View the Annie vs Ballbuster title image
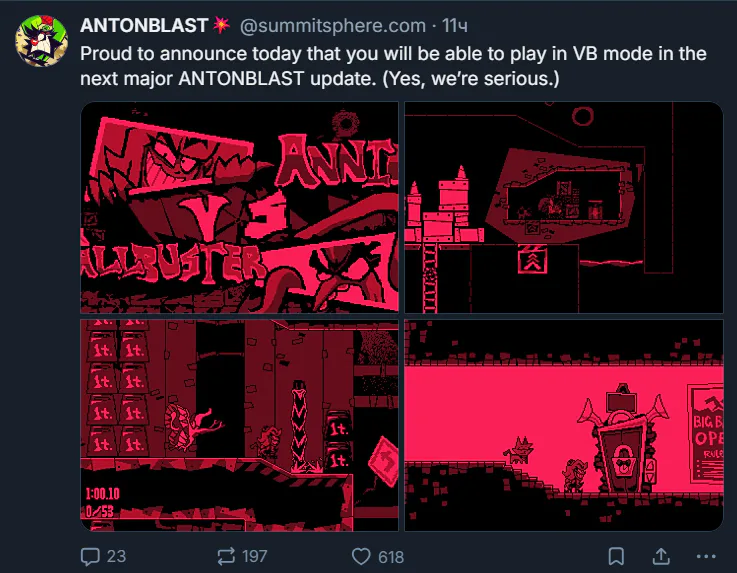 [239, 207]
